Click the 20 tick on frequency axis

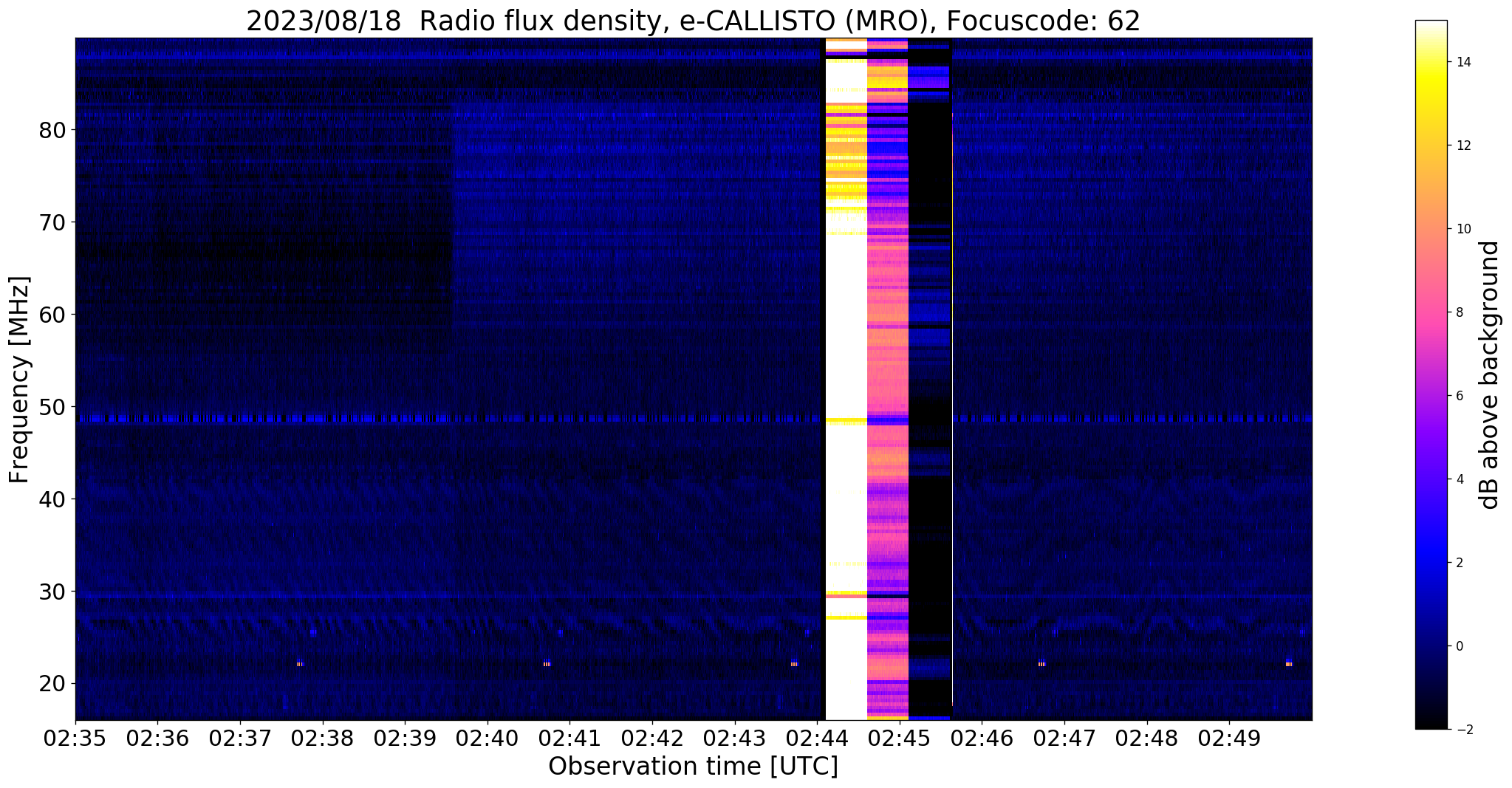(52, 684)
